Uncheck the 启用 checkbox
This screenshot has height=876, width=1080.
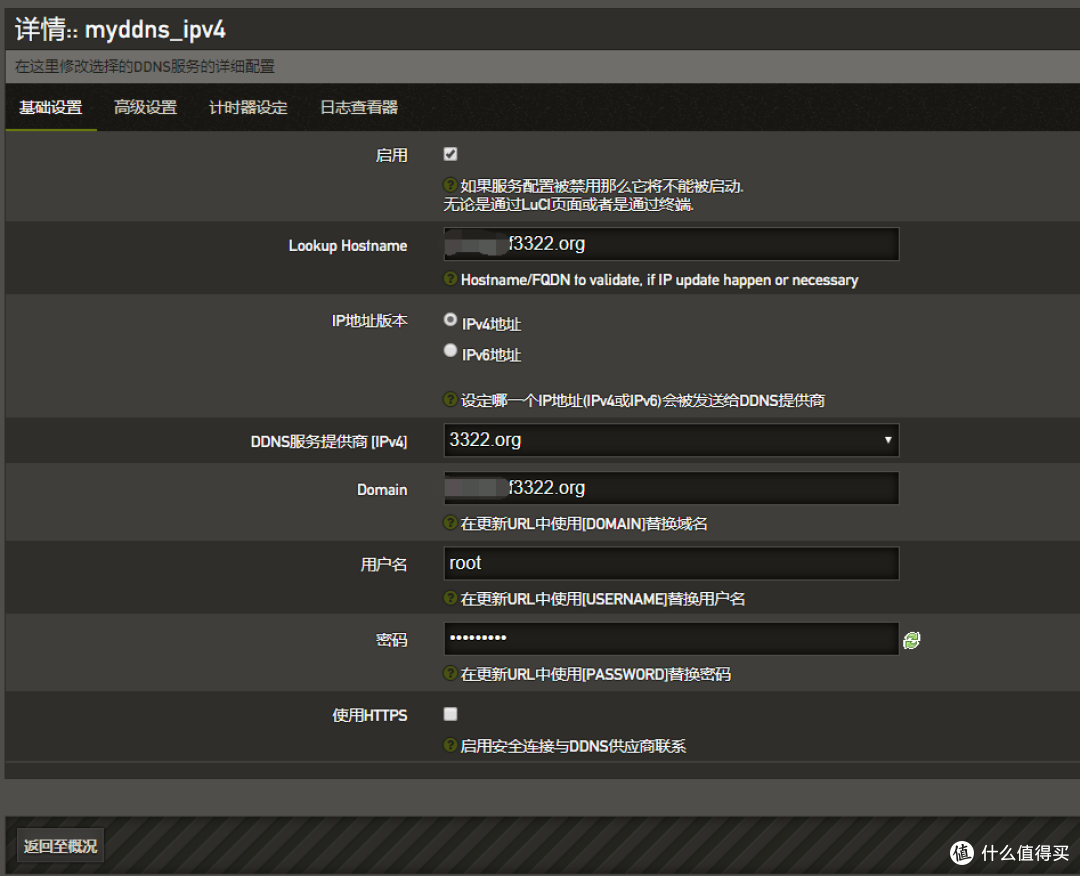450,154
